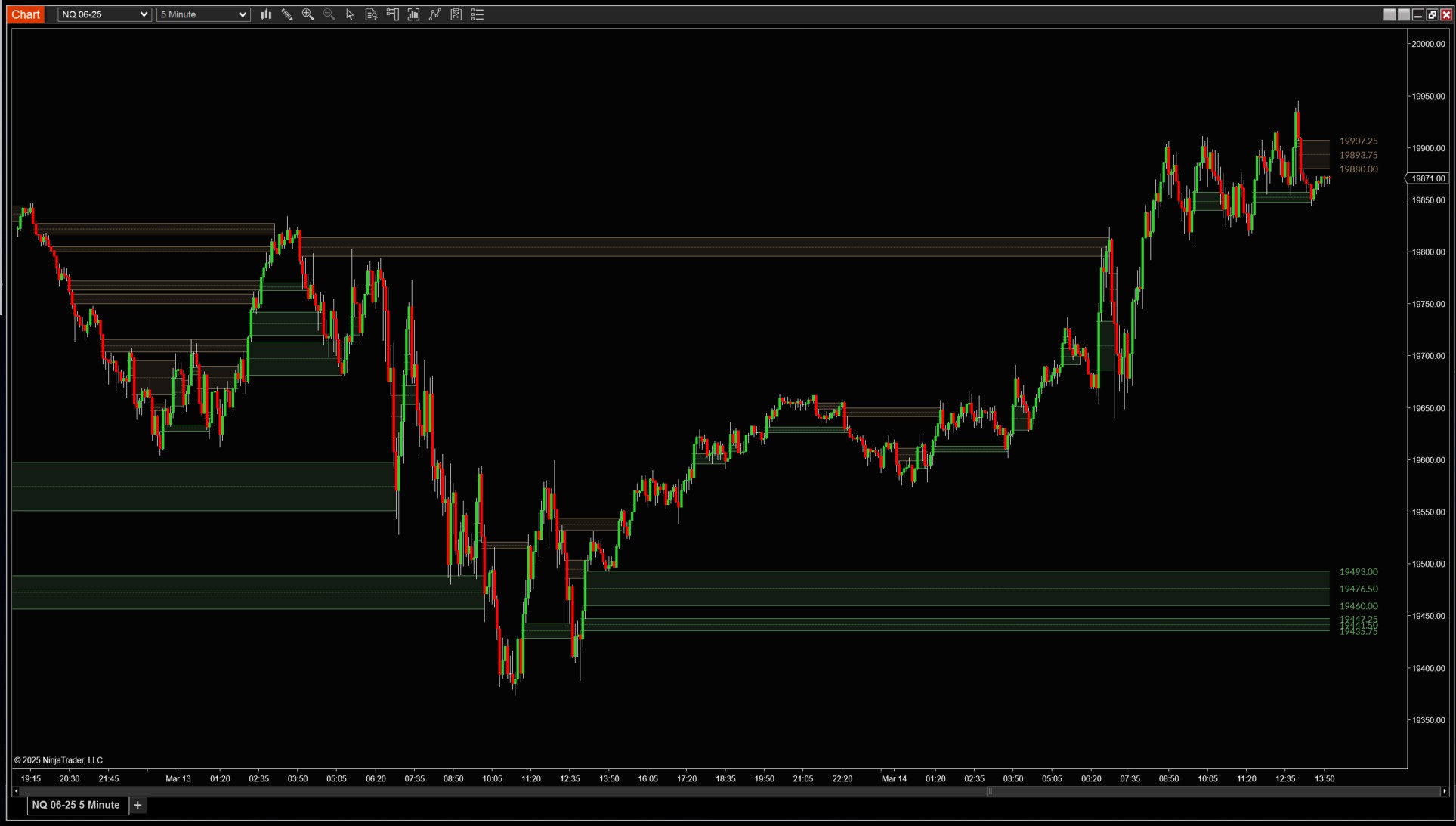Add a new chart tab with plus
Screen dimensions: 1456x826
[x=138, y=805]
